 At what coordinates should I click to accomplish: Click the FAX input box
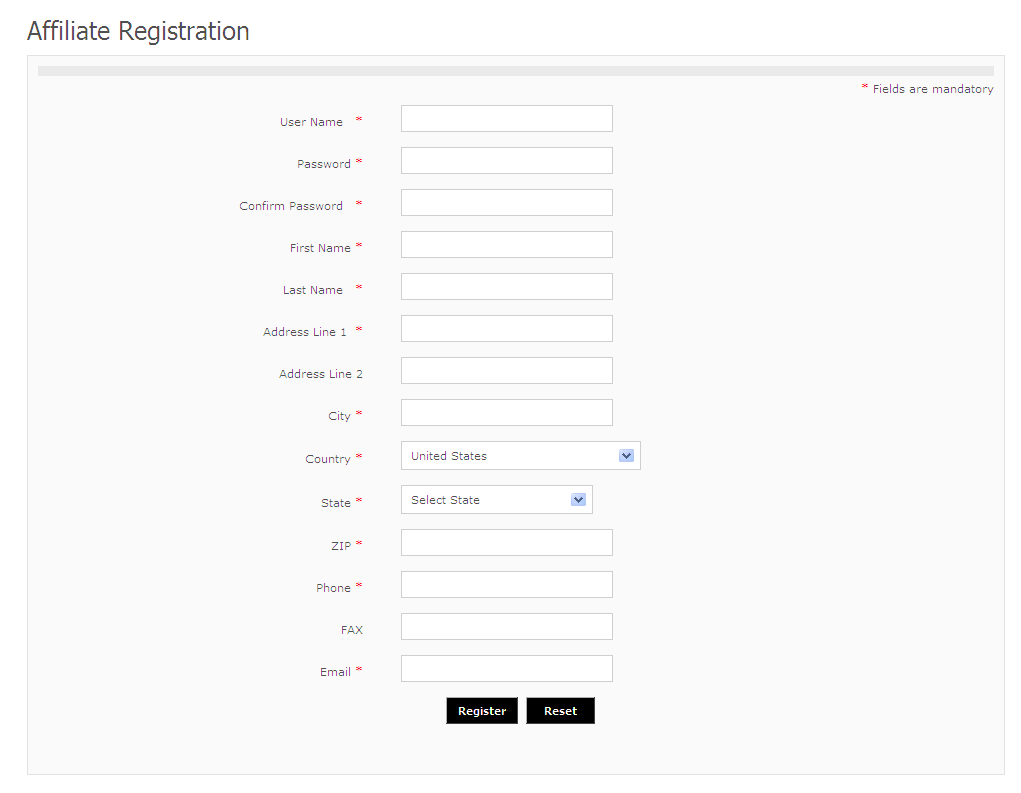coord(506,627)
